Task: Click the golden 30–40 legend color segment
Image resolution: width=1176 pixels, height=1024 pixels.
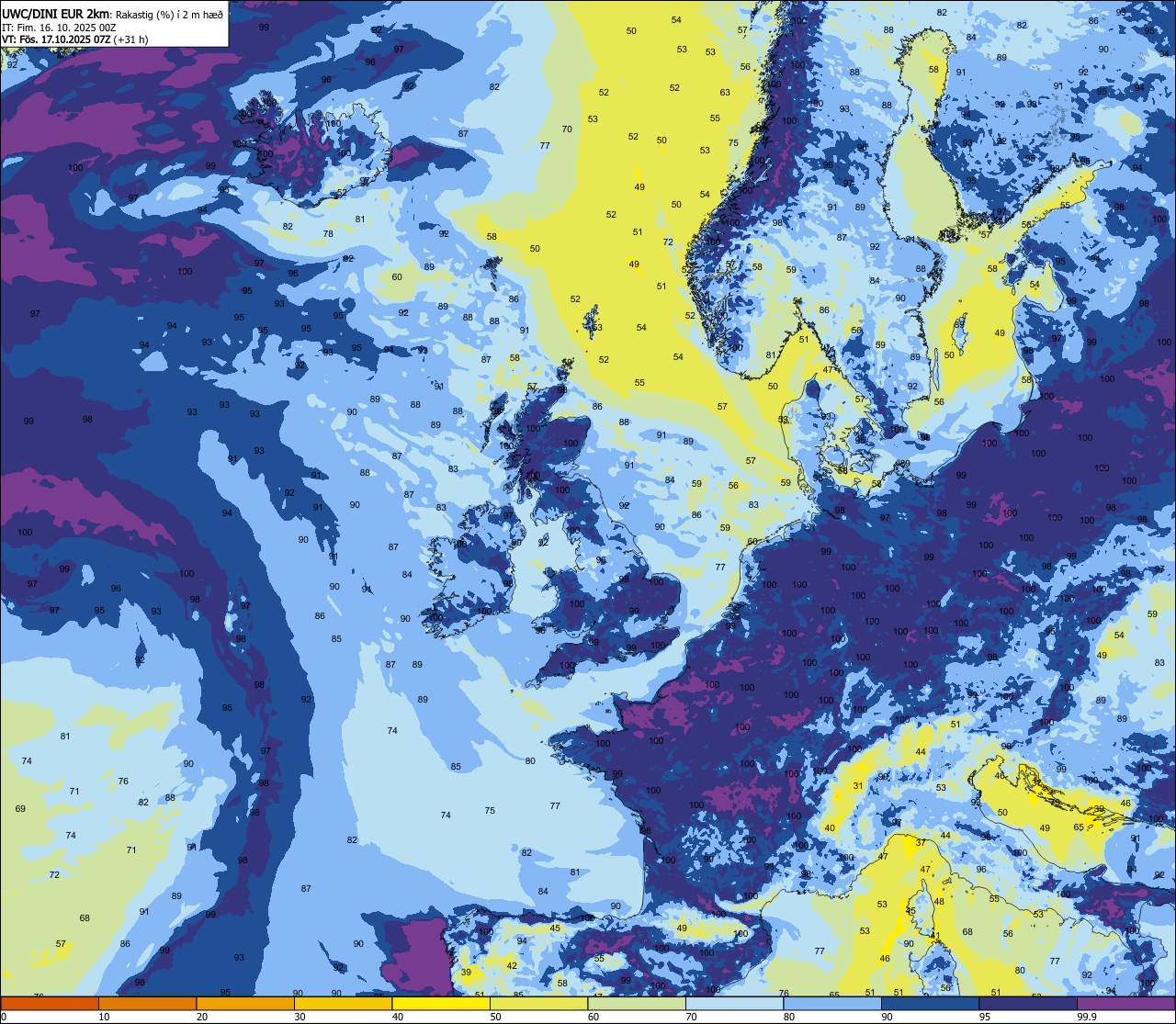Action: click(x=343, y=1003)
